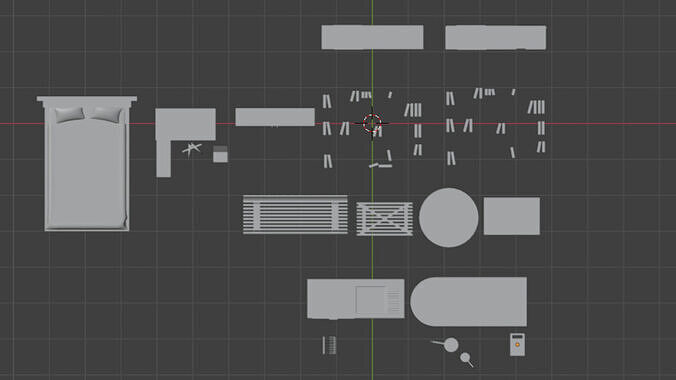Select the small comb-like rack object
The image size is (676, 380).
(329, 345)
